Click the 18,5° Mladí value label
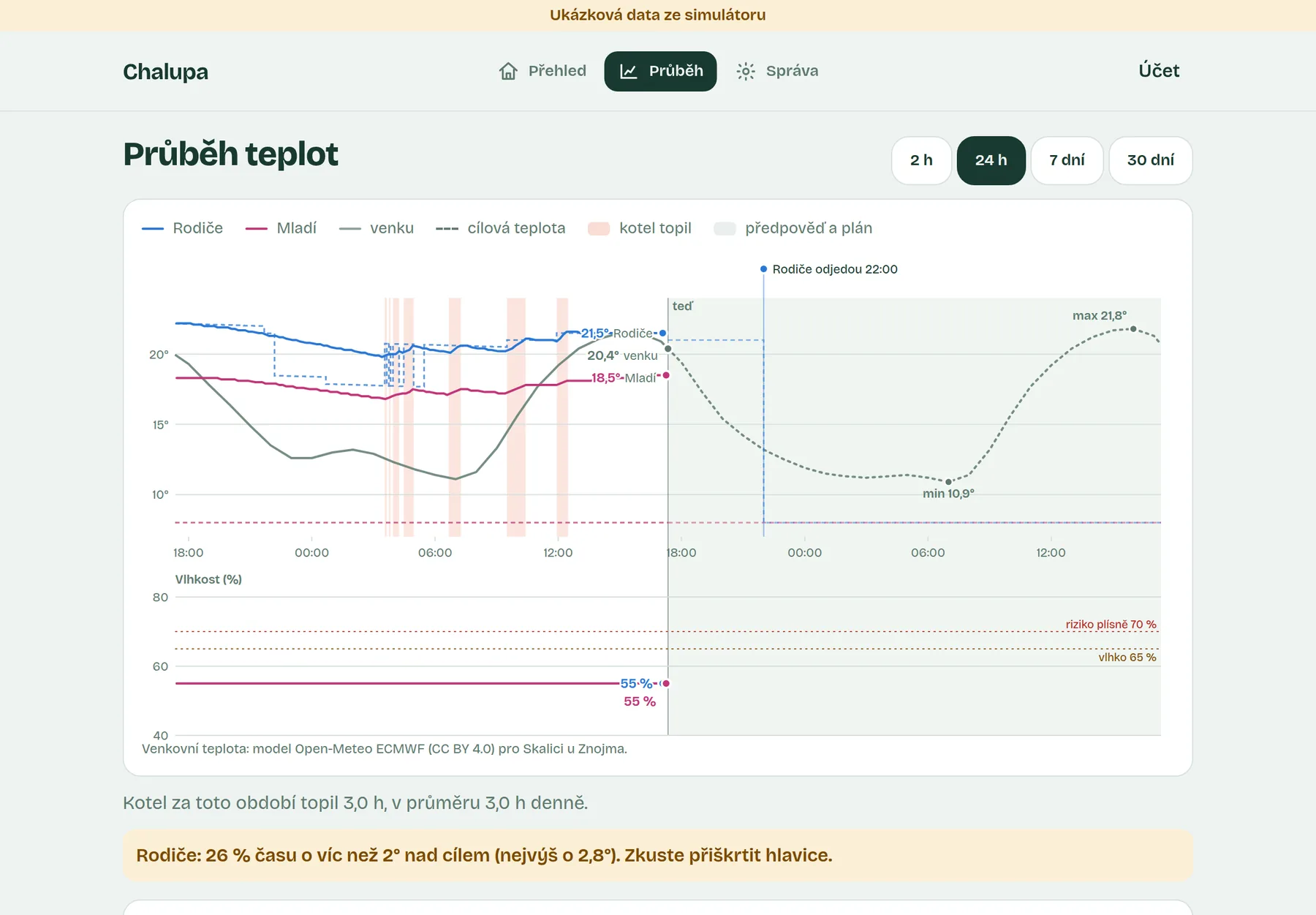 pos(624,378)
